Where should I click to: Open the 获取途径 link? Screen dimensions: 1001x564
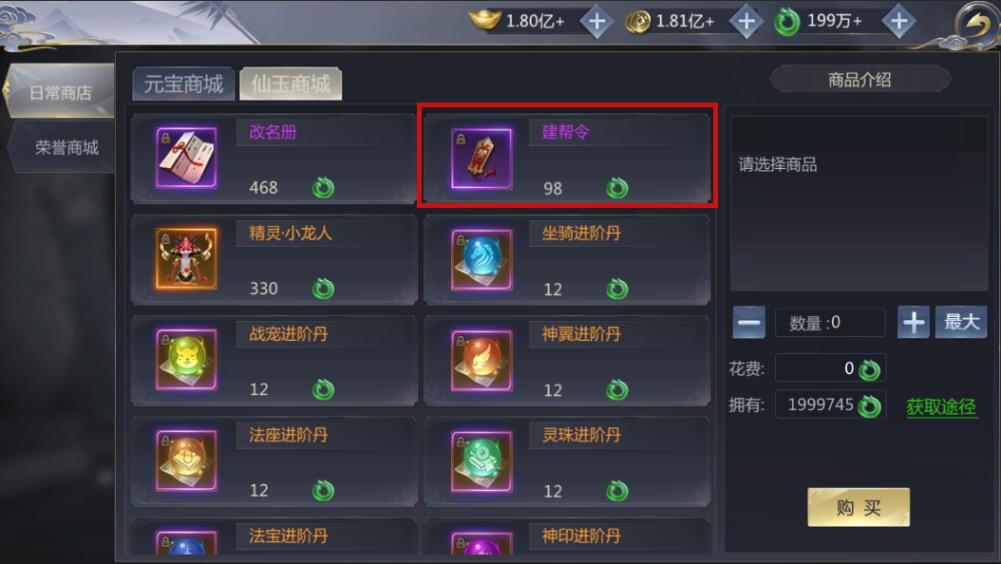[x=941, y=406]
